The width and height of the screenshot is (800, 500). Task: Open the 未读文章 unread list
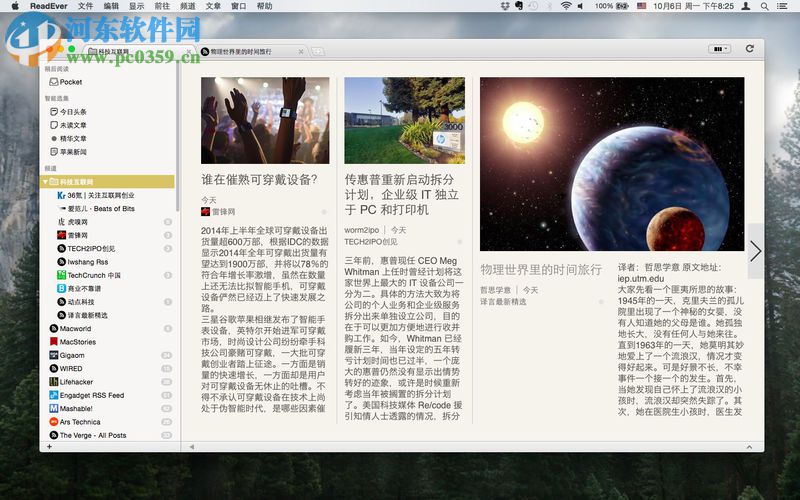[x=68, y=125]
